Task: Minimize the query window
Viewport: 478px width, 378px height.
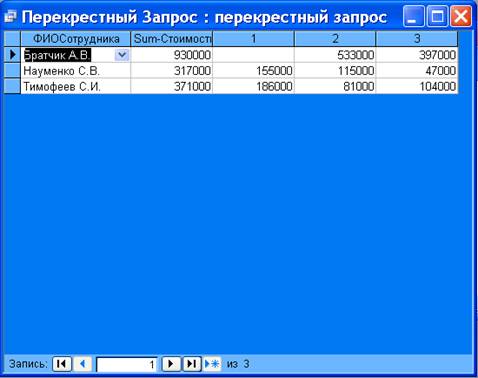Action: [413, 16]
